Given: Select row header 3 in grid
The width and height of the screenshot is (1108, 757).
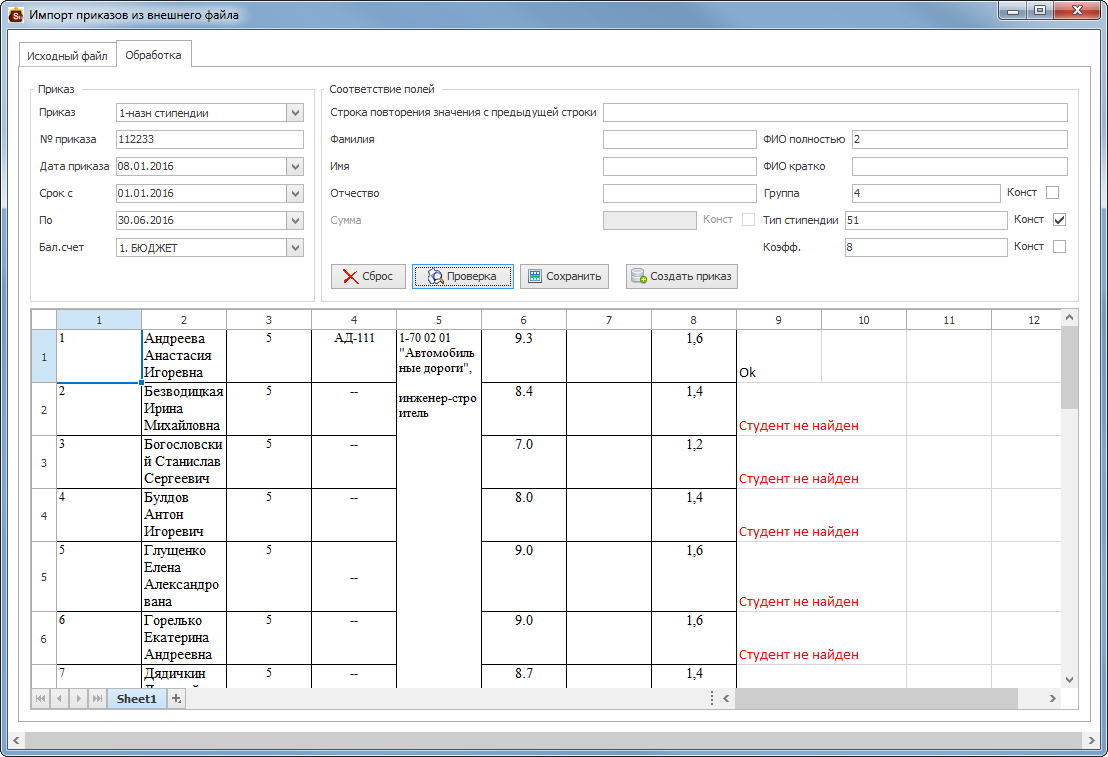Looking at the screenshot, I should pos(44,462).
